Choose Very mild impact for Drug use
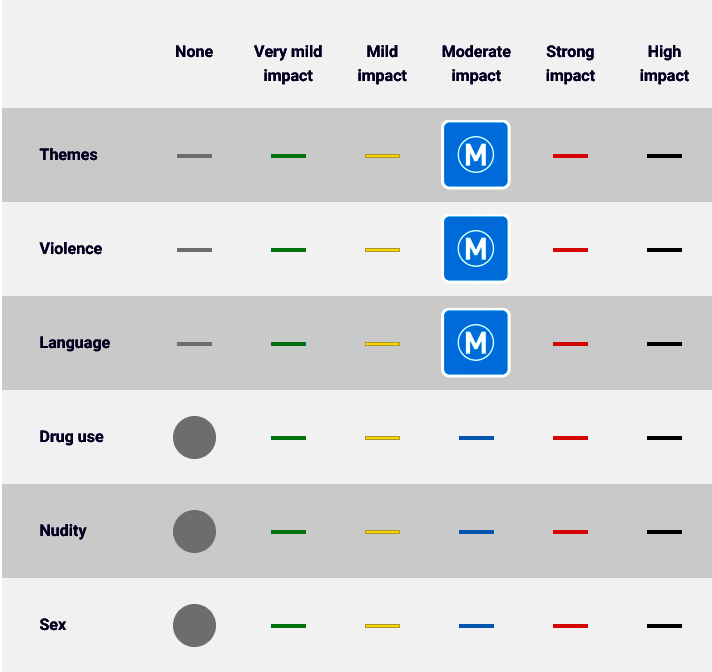This screenshot has width=712, height=672. [x=288, y=438]
